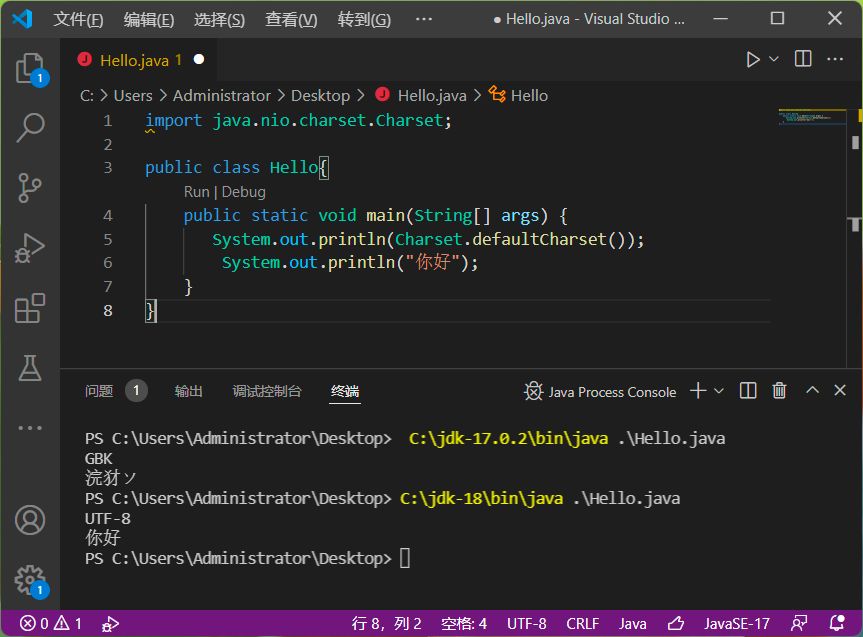Kill the terminal with trash icon

[779, 391]
